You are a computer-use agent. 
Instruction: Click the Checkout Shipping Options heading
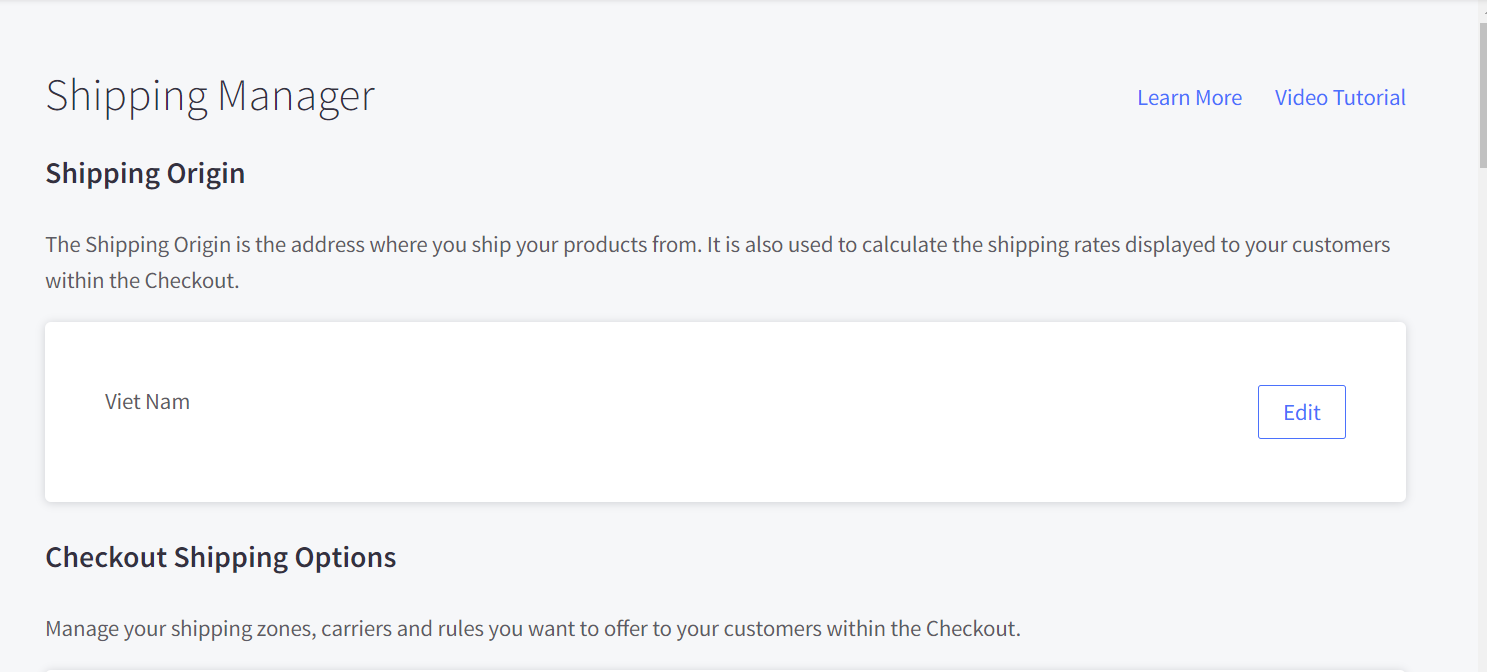coord(221,557)
